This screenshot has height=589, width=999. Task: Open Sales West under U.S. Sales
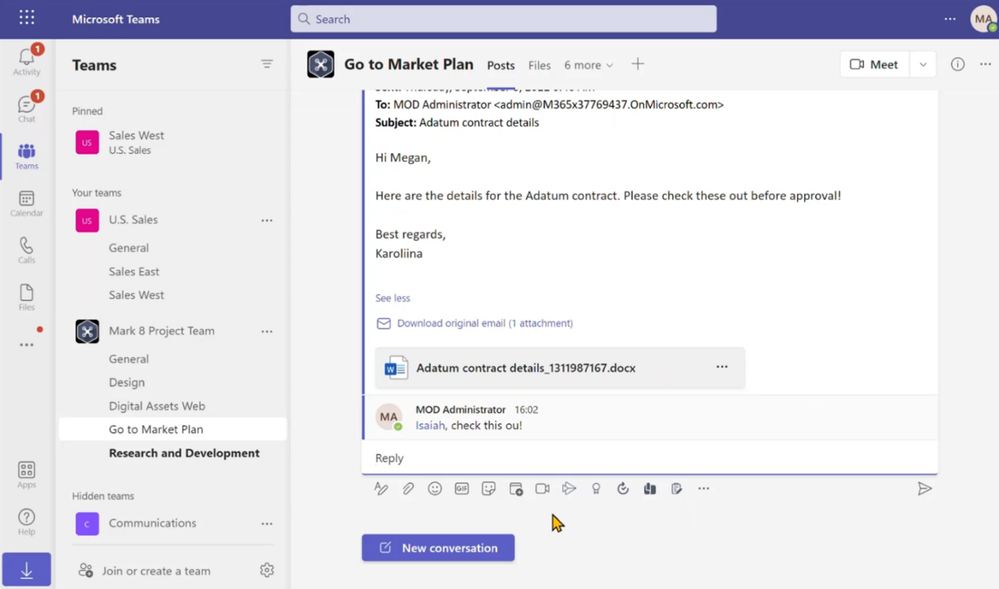pyautogui.click(x=136, y=295)
